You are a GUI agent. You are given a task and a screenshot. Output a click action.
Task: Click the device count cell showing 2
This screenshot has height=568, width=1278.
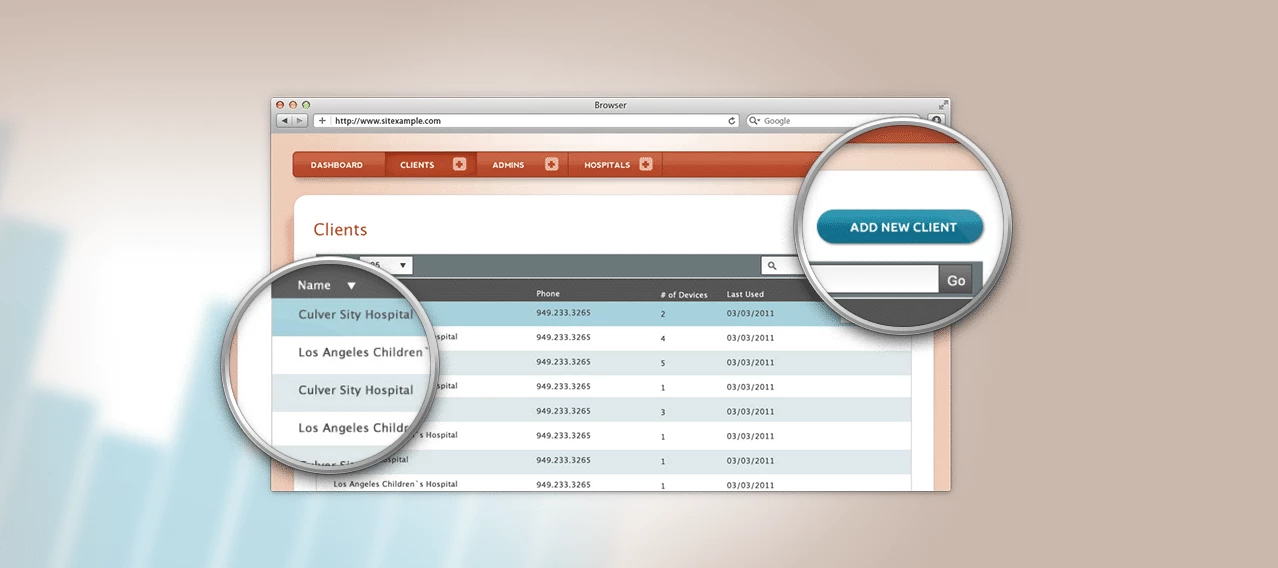(x=663, y=314)
